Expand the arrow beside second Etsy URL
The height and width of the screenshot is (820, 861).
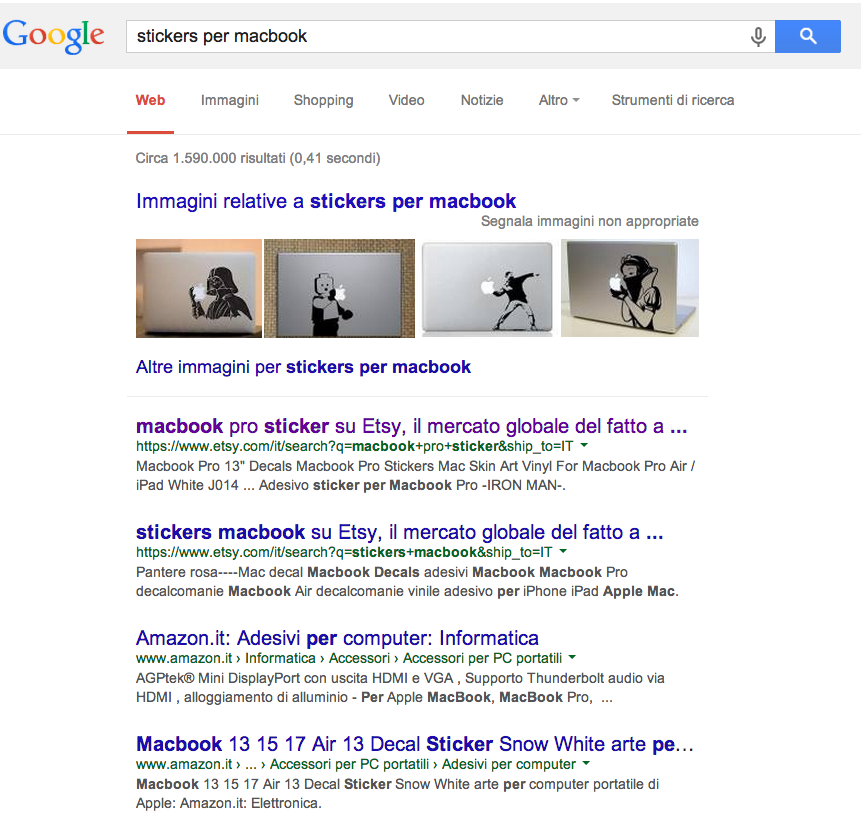[563, 551]
